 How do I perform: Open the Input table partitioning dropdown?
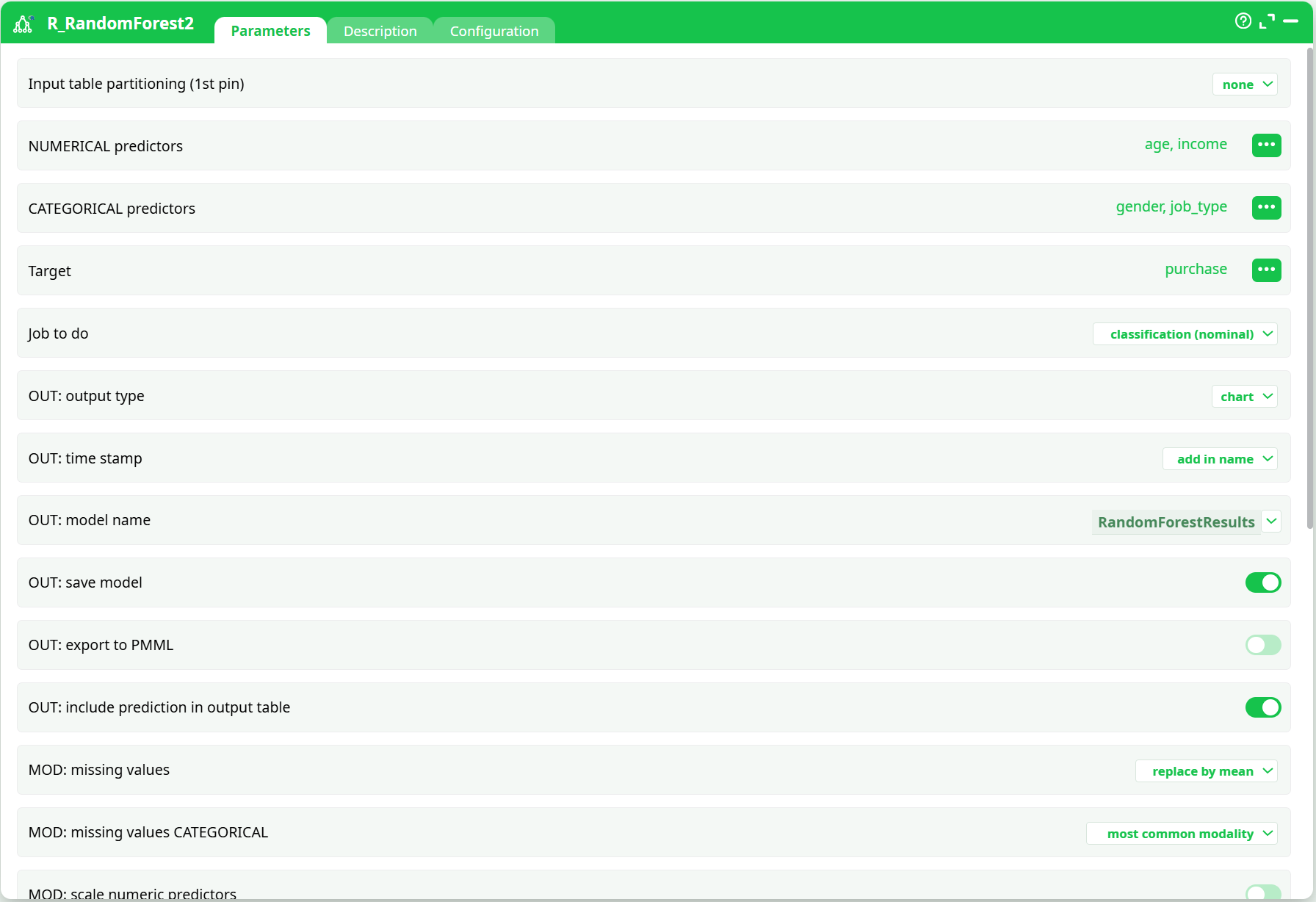point(1244,84)
